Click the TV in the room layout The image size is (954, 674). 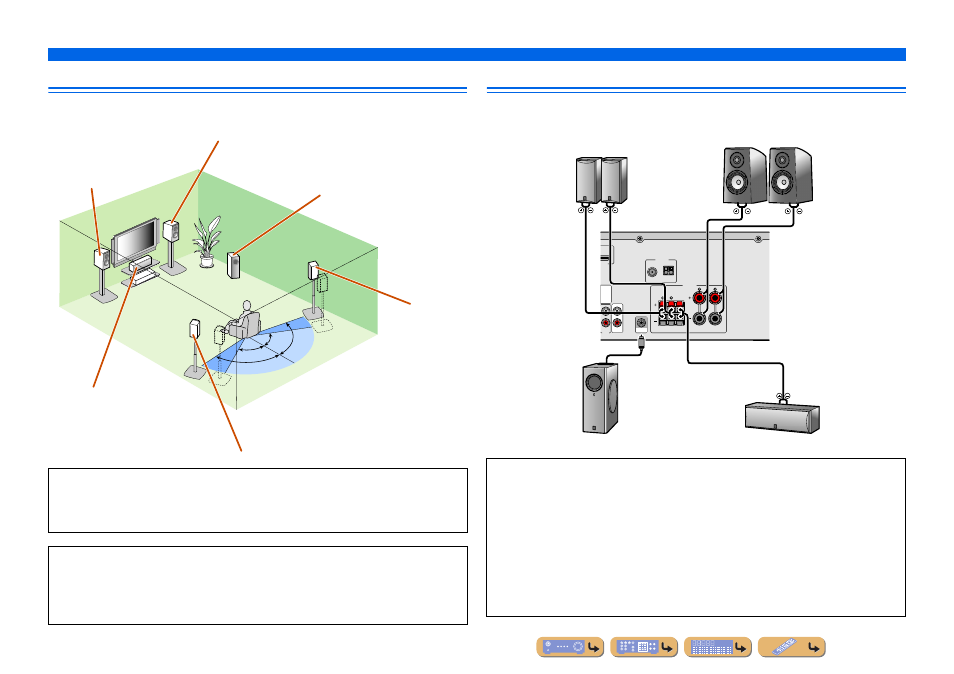coord(136,242)
